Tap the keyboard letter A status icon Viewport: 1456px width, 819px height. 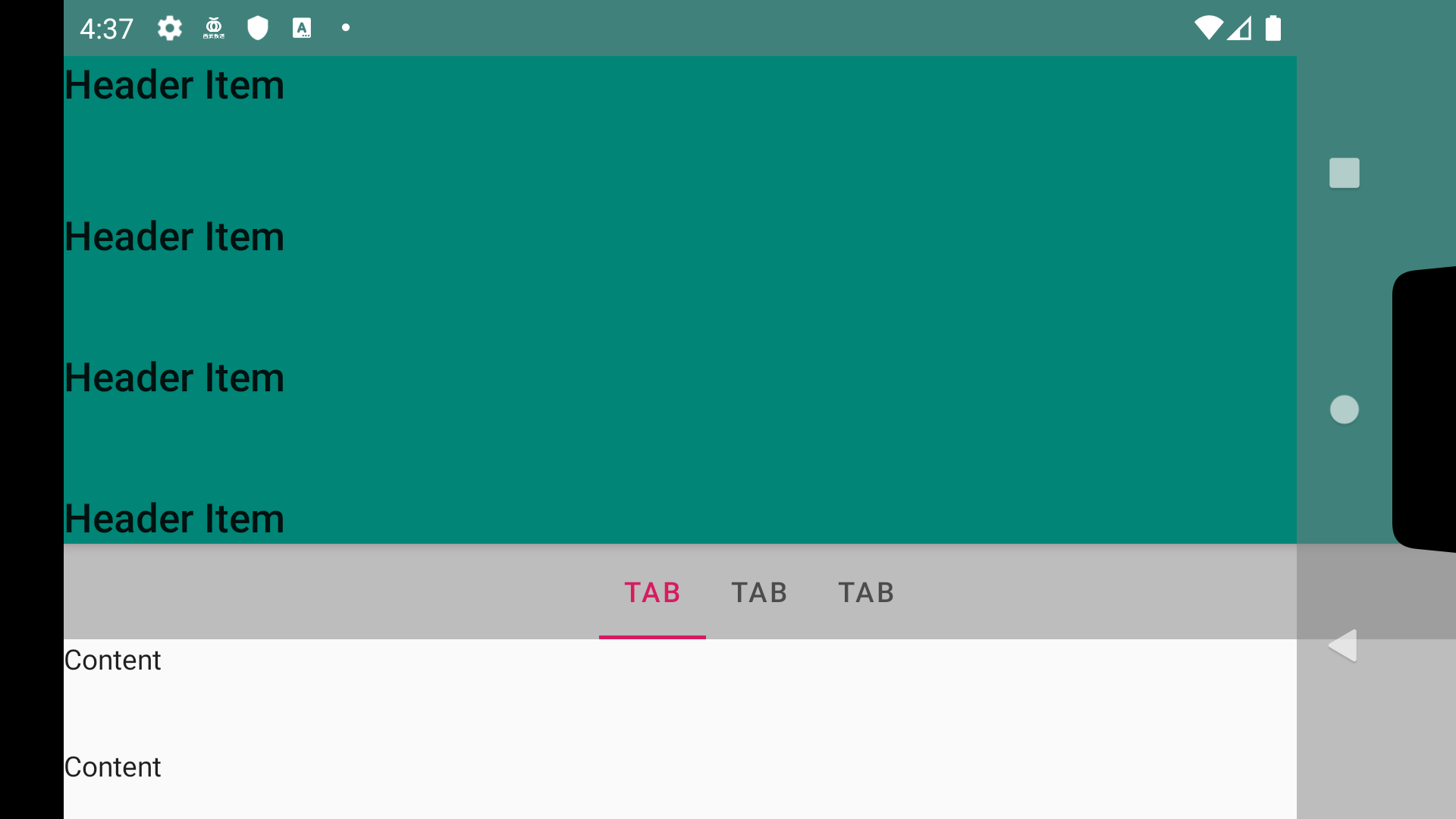tap(302, 29)
